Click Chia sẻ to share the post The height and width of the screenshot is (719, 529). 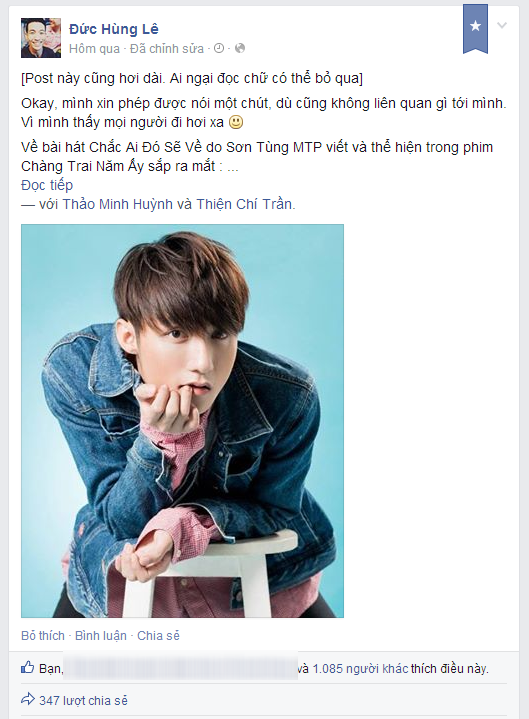coord(158,636)
